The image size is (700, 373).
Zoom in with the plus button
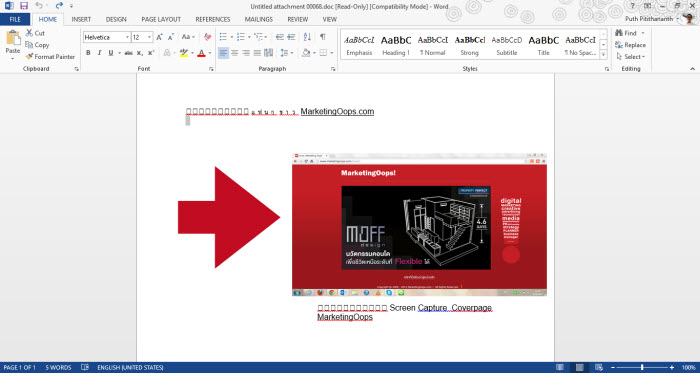coord(672,368)
